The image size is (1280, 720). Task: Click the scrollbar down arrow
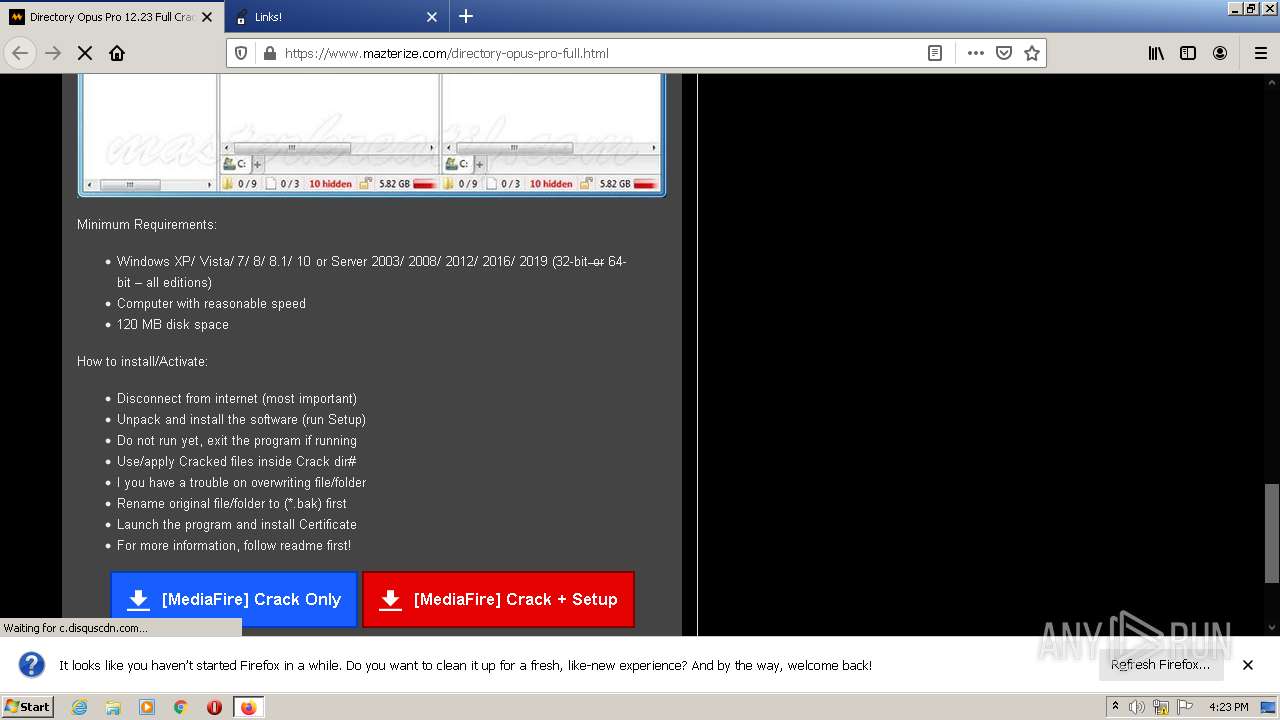pos(1272,628)
